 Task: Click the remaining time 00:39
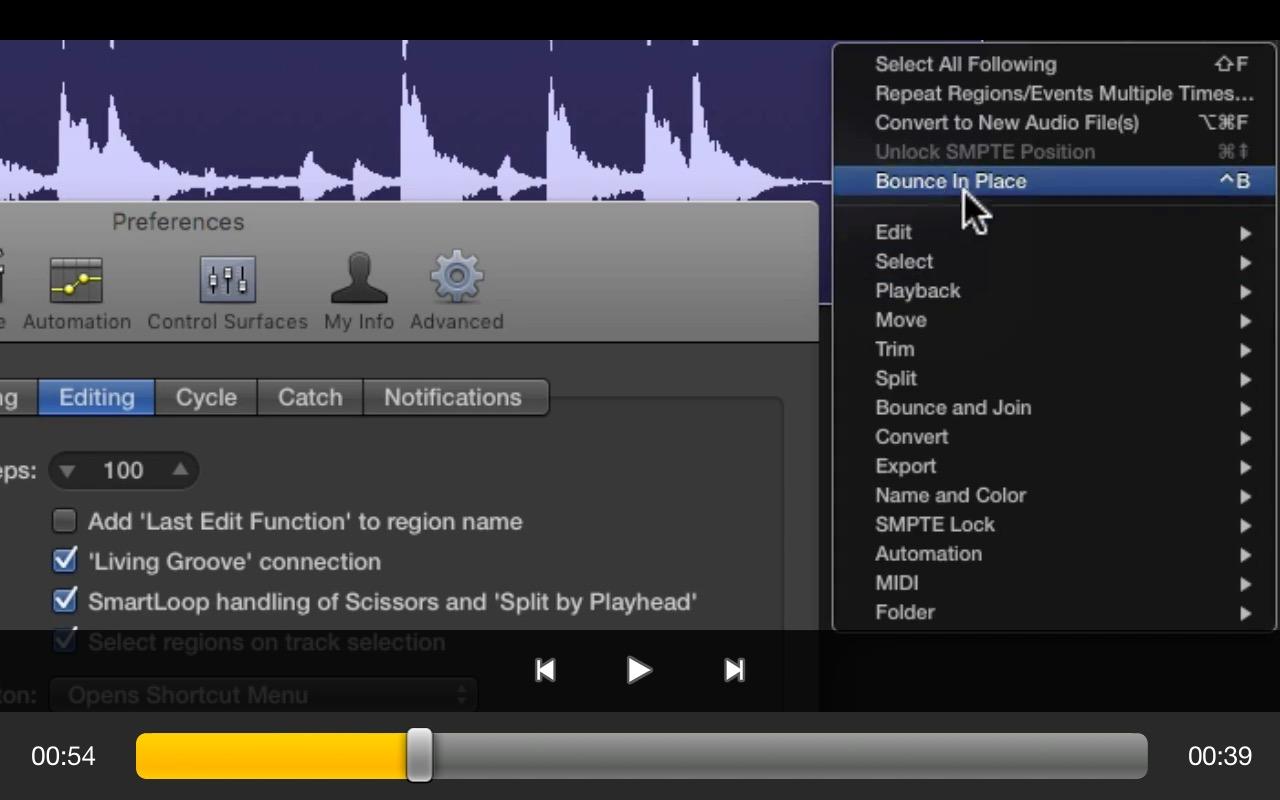(1220, 756)
